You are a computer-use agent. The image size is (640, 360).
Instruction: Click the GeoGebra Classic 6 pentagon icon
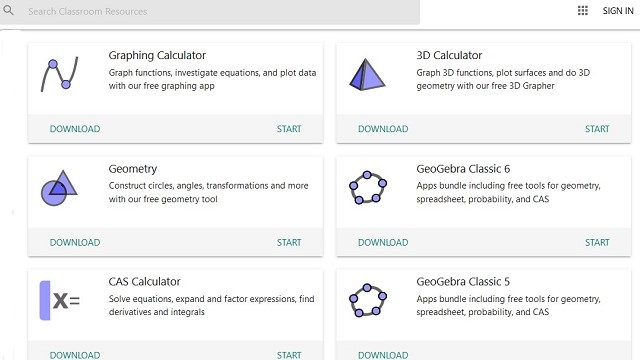tap(368, 188)
